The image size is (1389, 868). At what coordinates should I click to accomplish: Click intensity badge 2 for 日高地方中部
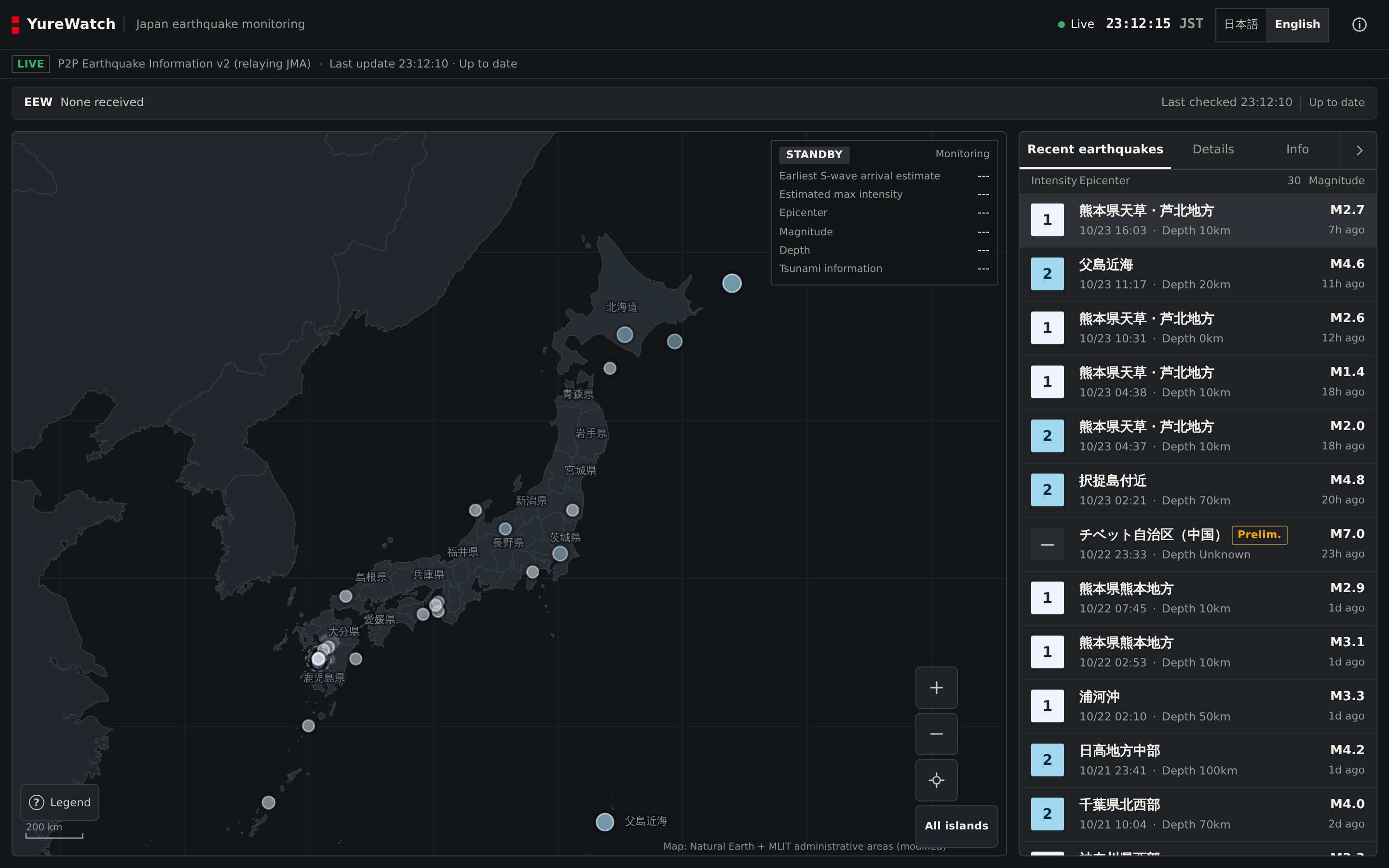point(1047,759)
